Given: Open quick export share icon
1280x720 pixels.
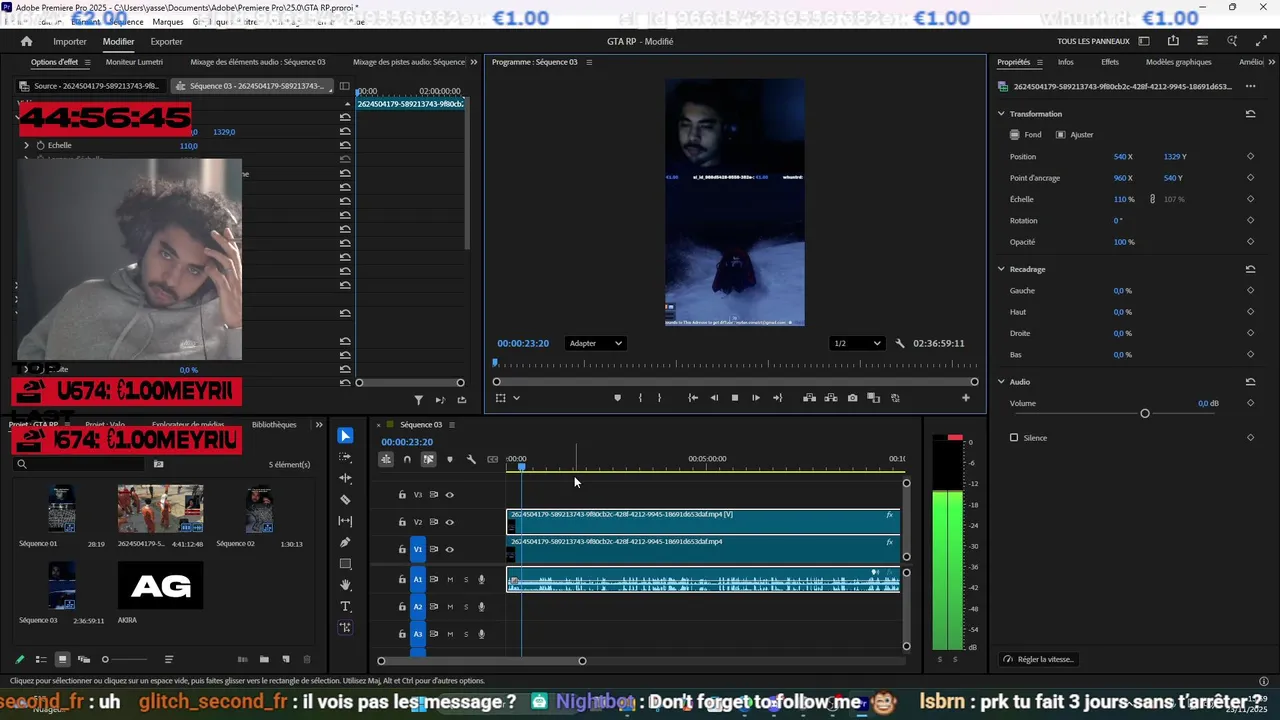Looking at the screenshot, I should click(x=1173, y=41).
